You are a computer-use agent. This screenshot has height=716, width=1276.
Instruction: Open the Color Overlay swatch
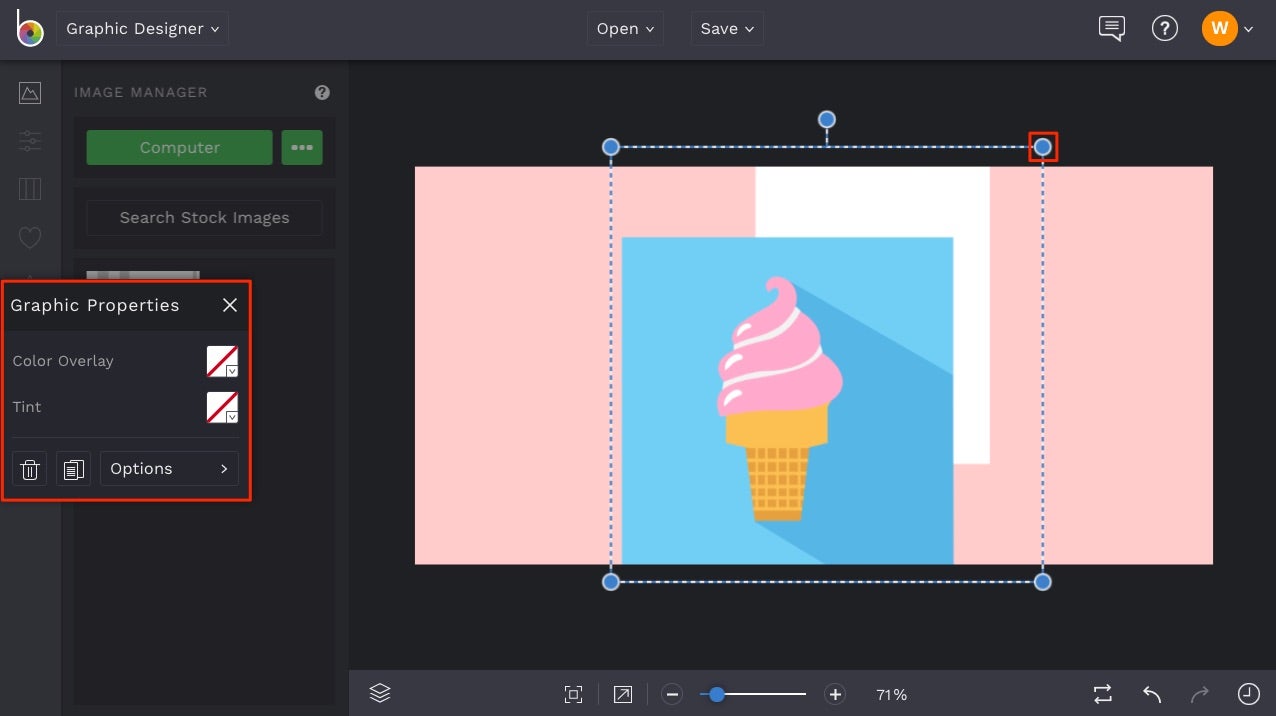pos(222,361)
